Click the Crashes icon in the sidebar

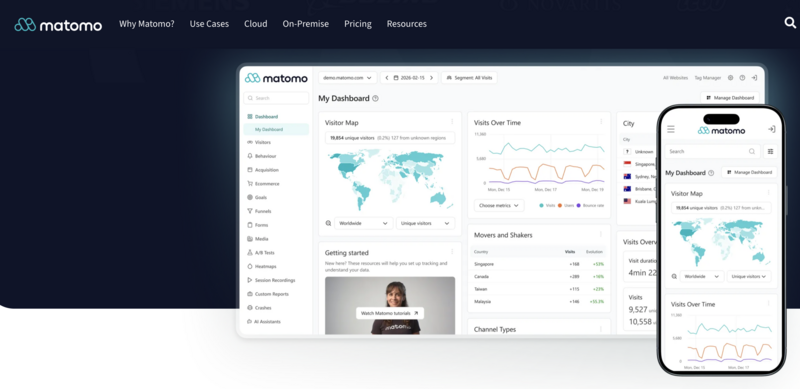(249, 307)
